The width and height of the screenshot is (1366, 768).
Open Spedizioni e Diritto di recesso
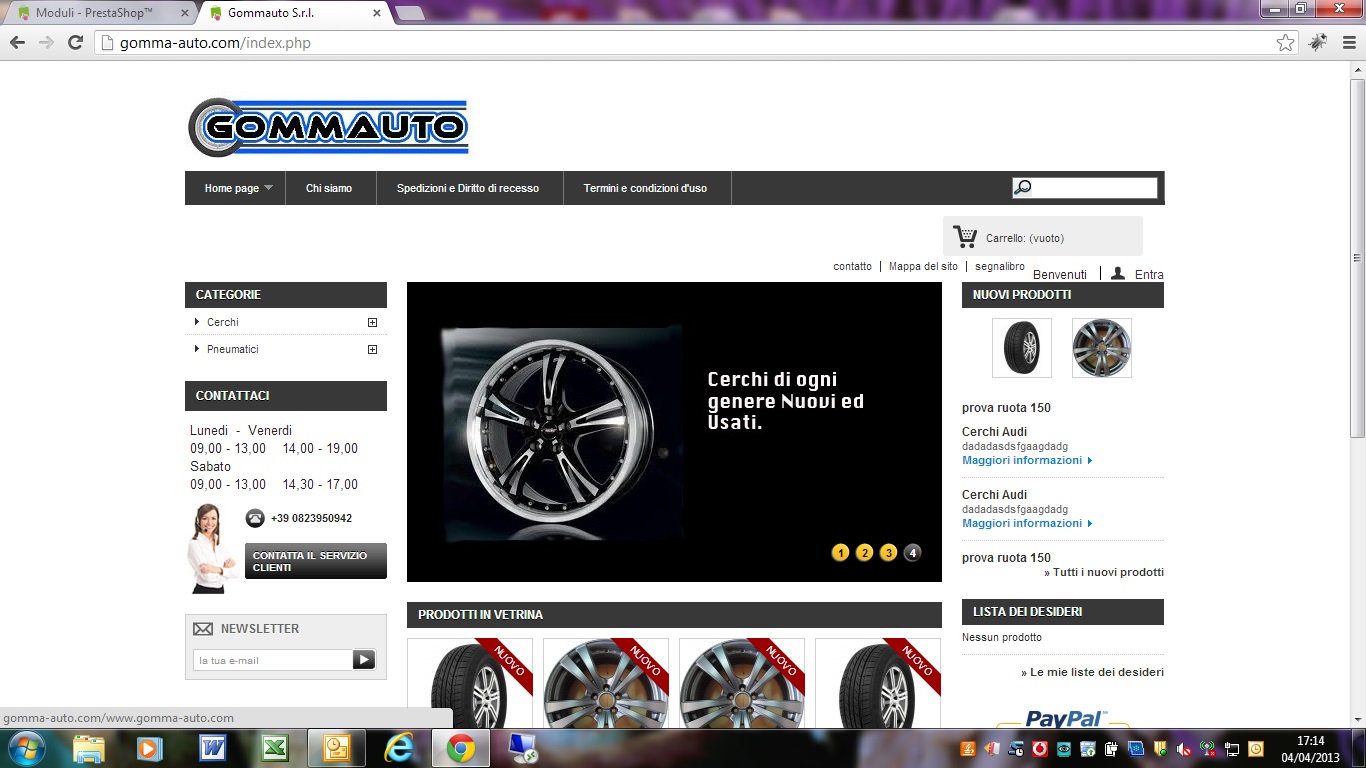(x=468, y=188)
